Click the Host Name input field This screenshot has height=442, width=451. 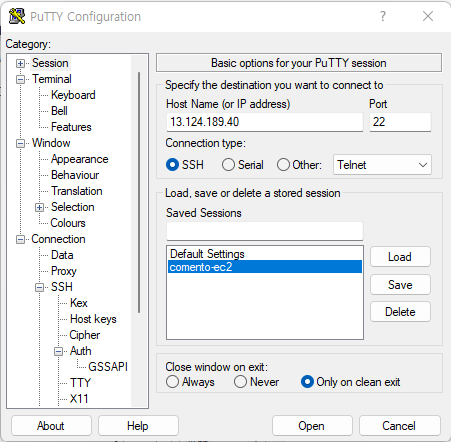click(x=265, y=122)
